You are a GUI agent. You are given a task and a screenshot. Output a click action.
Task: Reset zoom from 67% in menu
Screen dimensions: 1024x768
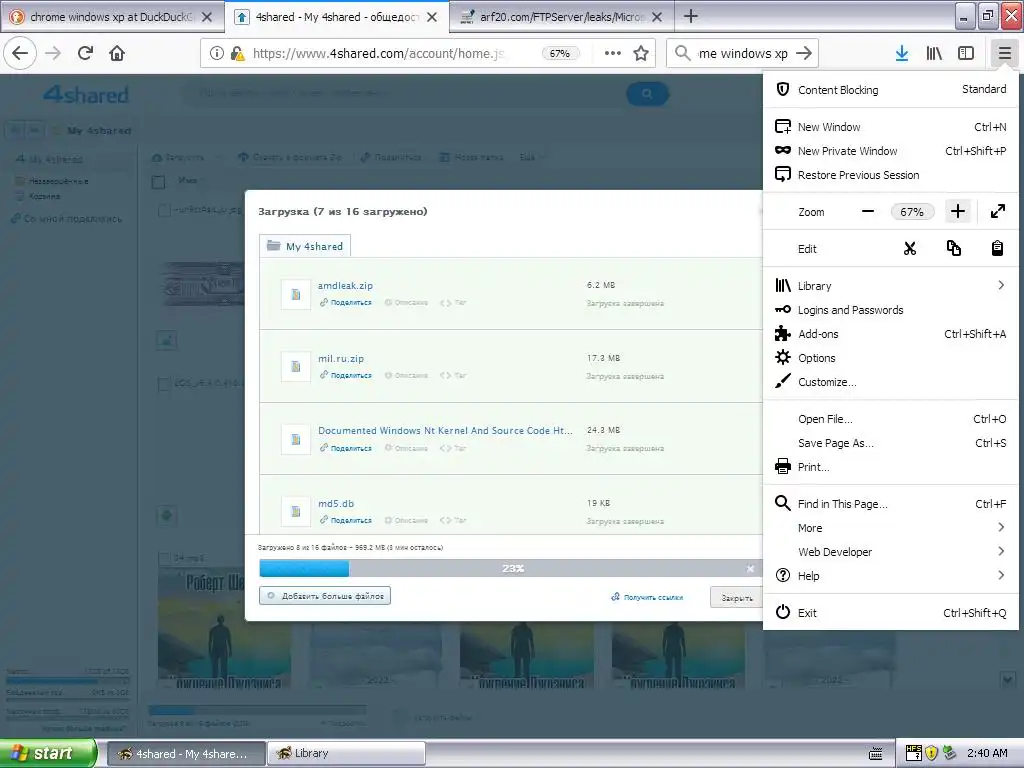tap(912, 212)
